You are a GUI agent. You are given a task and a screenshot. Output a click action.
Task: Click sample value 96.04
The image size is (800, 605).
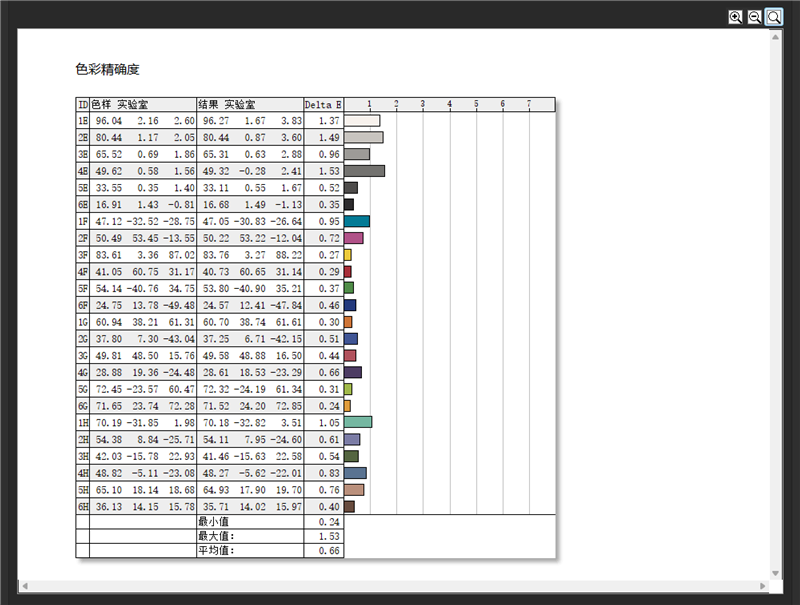click(109, 121)
